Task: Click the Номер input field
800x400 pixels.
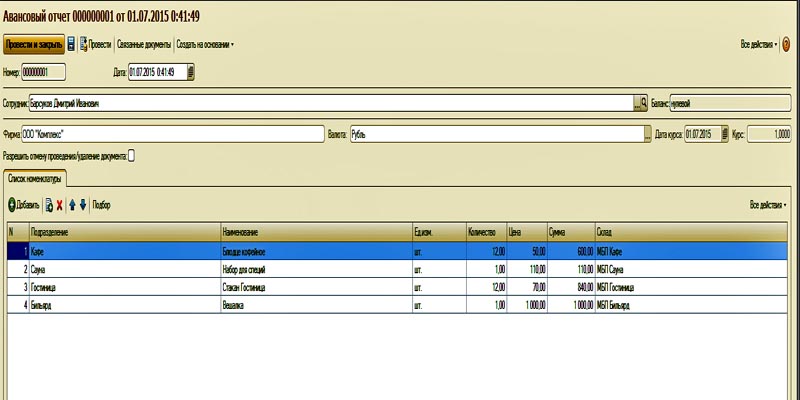Action: [x=43, y=72]
